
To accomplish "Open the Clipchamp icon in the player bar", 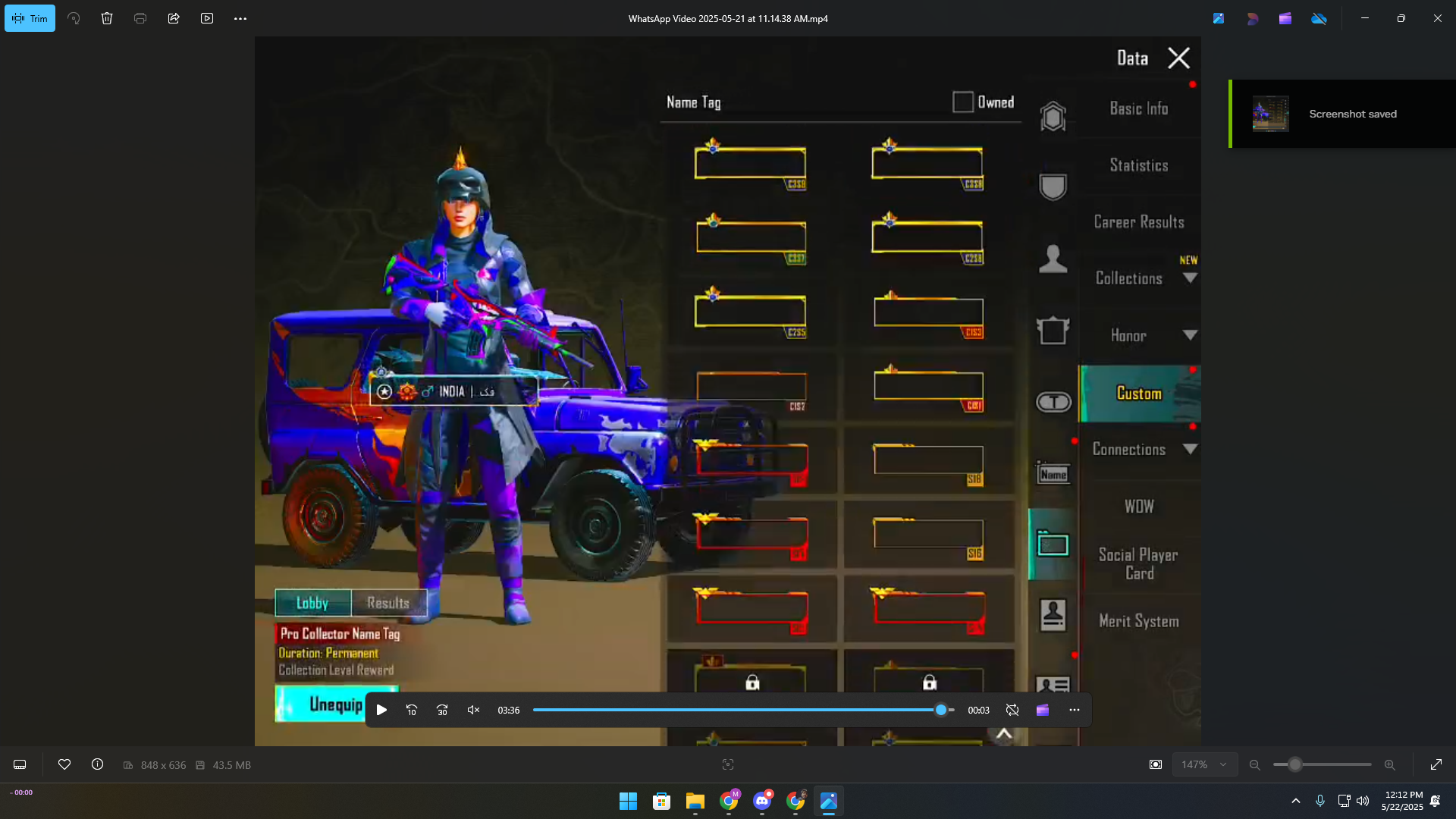I will (1043, 711).
